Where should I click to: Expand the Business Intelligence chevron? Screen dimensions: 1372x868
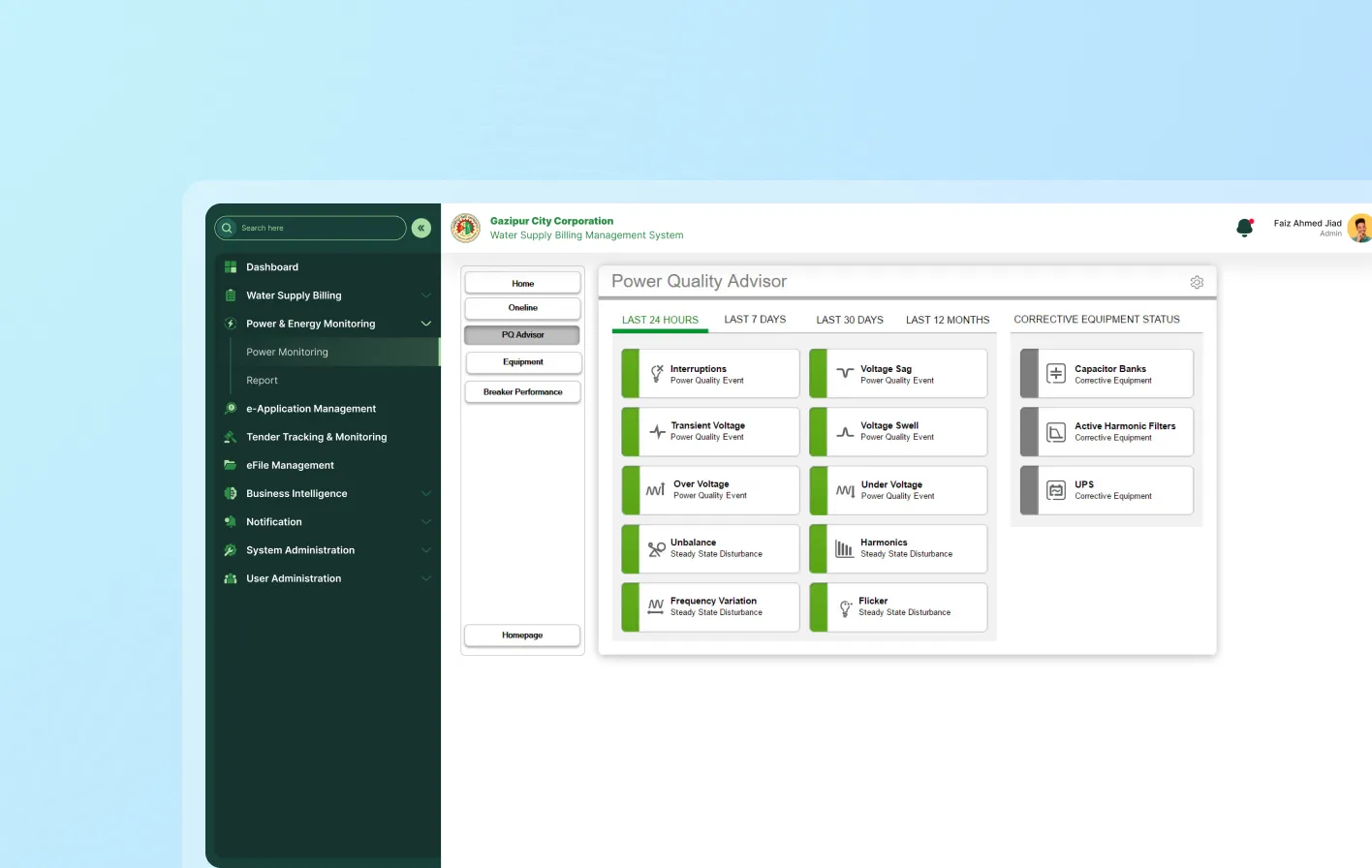(x=425, y=494)
